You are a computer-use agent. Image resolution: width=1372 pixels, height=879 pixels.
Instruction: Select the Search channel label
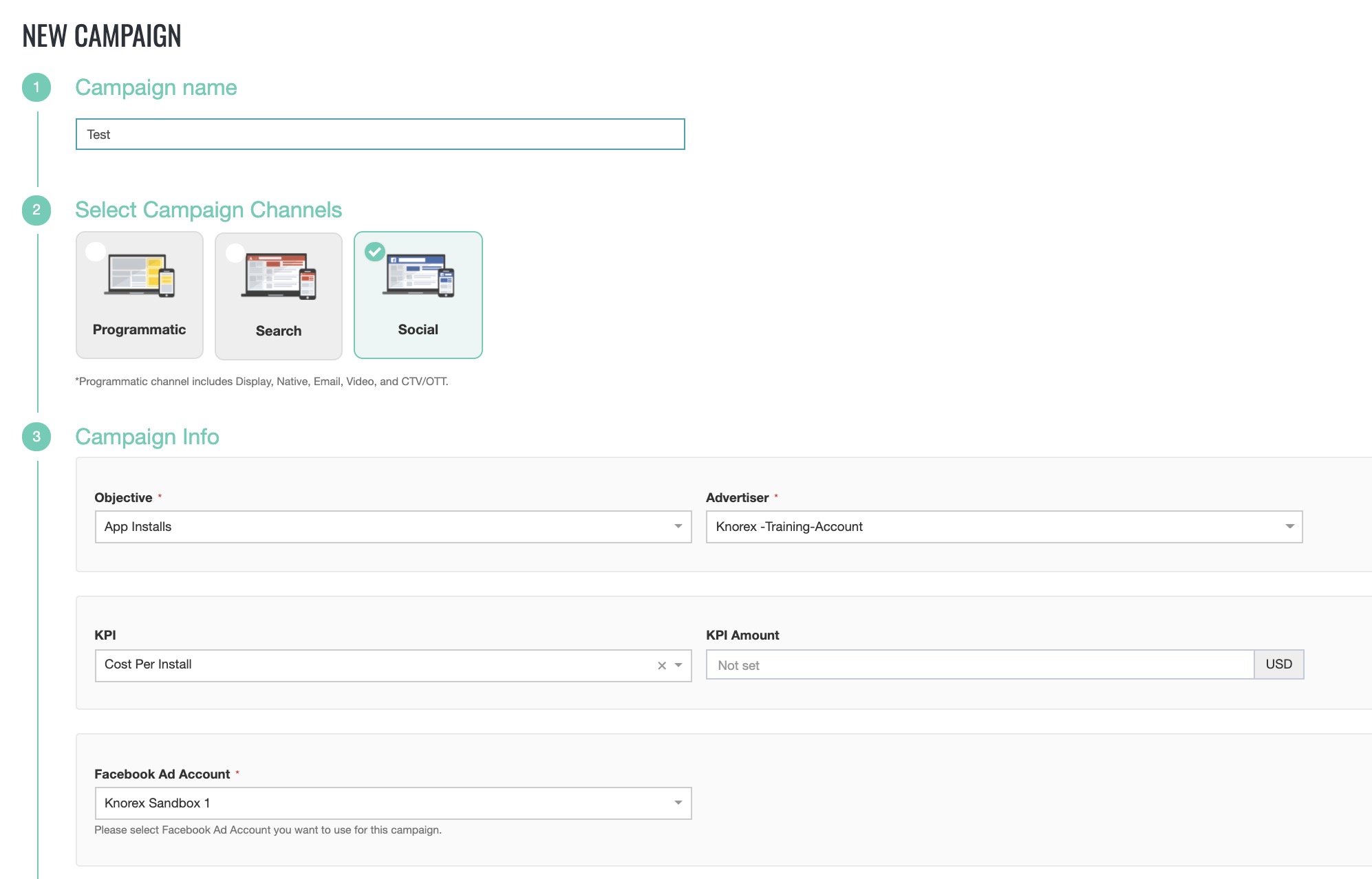click(x=279, y=331)
